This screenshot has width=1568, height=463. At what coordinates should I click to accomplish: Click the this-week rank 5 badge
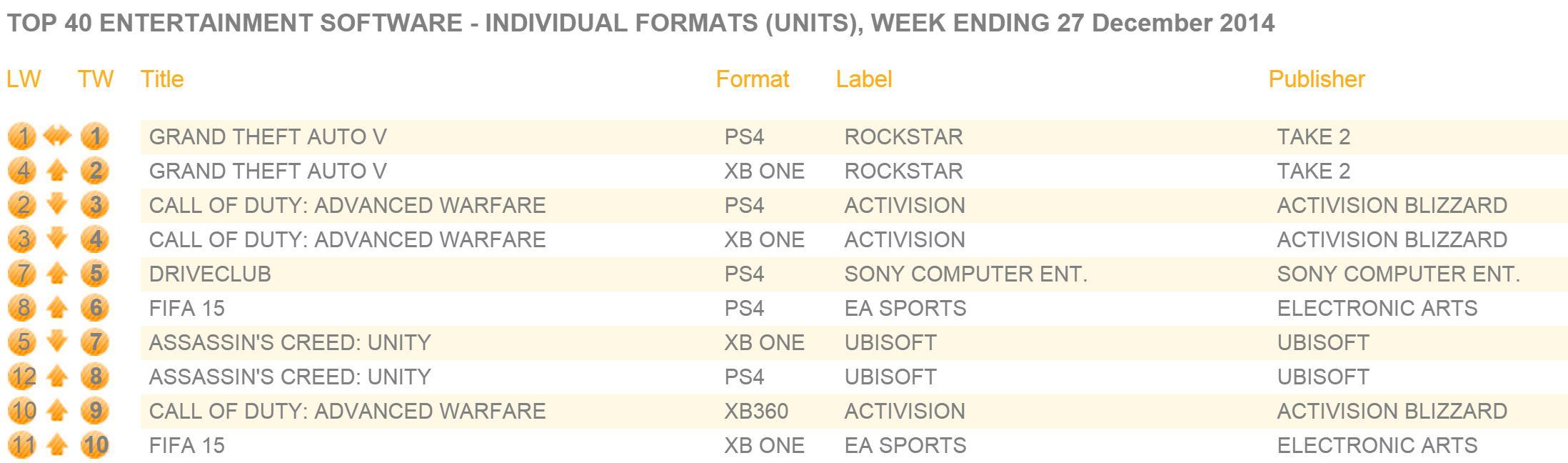(x=94, y=273)
